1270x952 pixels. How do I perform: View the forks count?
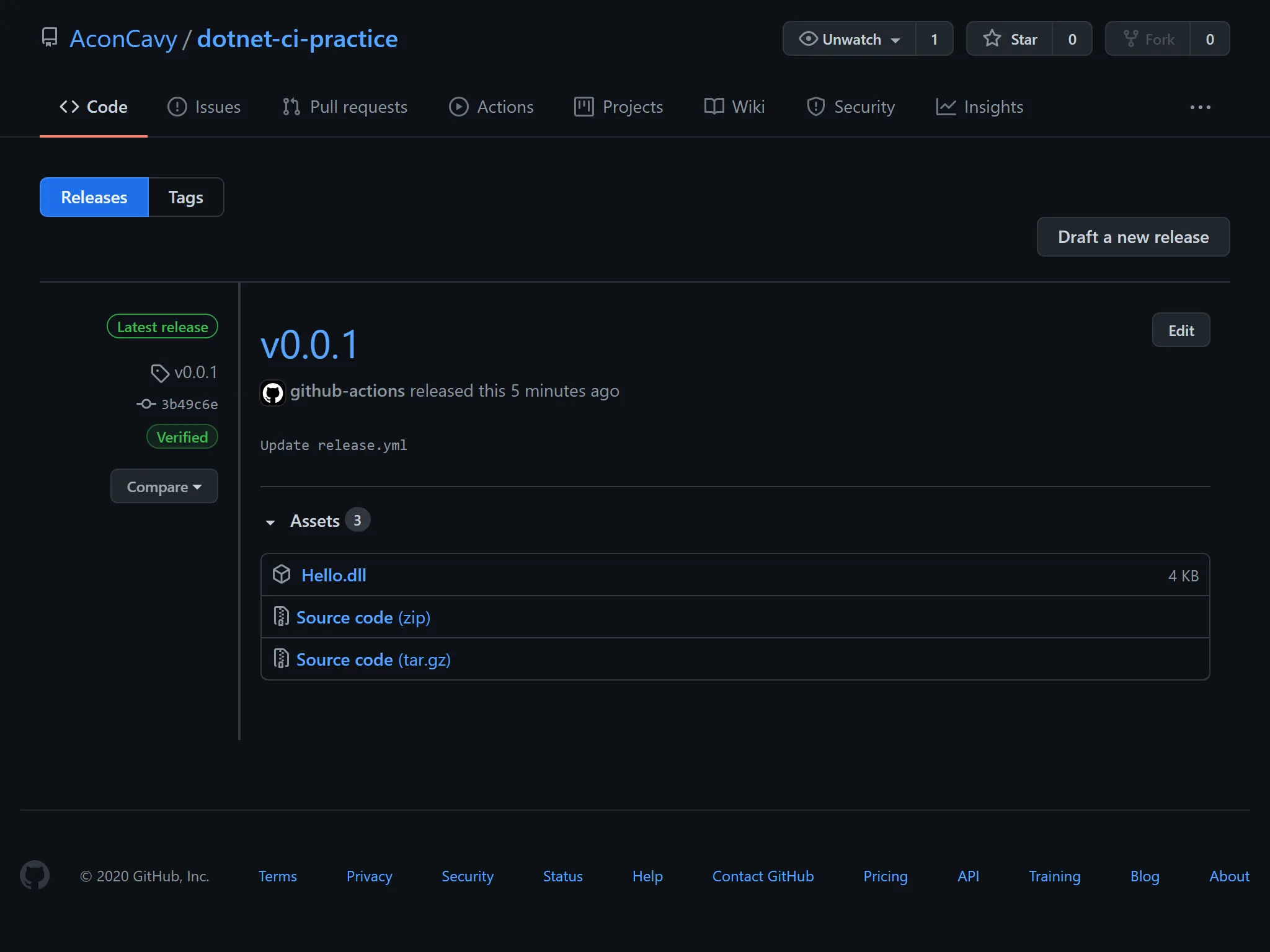point(1210,39)
